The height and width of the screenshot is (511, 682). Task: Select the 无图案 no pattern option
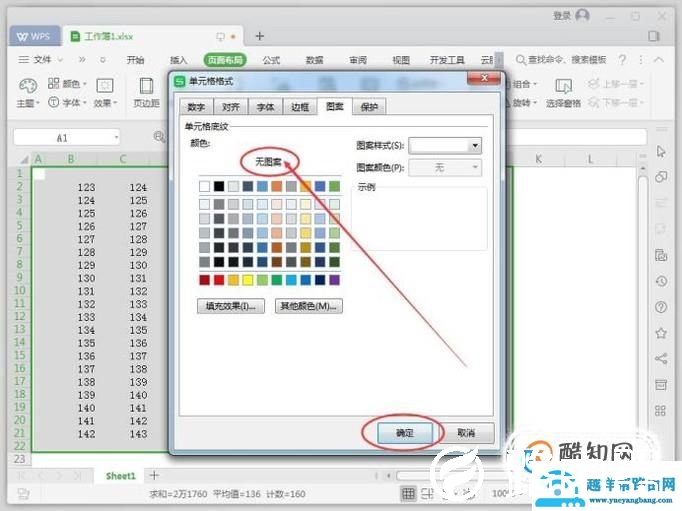coord(268,162)
